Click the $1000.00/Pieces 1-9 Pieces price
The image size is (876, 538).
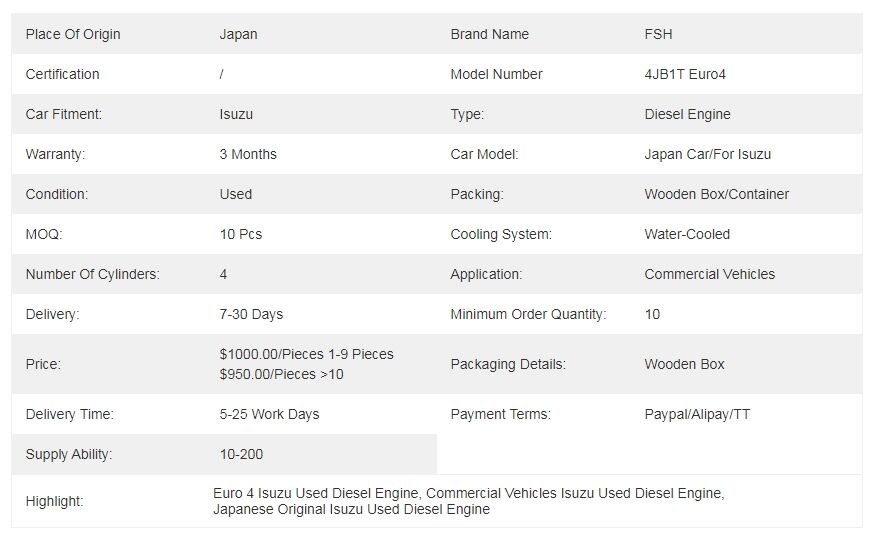(306, 354)
